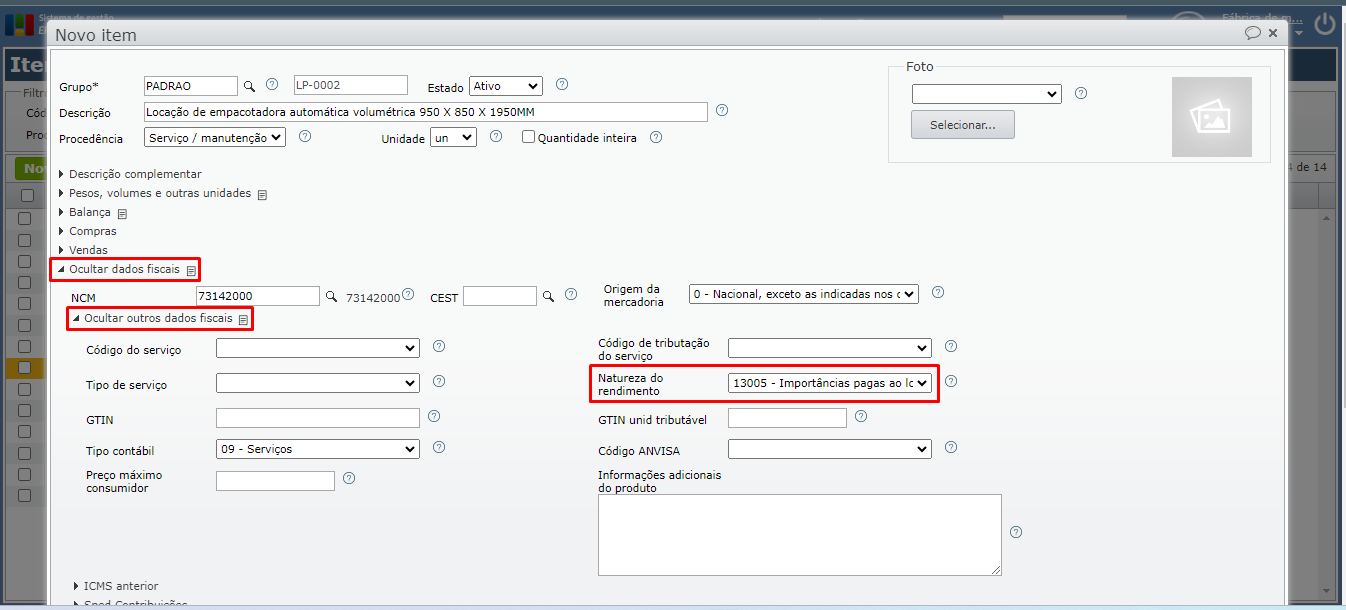Open help icon for Natureza do rendimento
Screen dimensions: 1346x610
point(951,381)
